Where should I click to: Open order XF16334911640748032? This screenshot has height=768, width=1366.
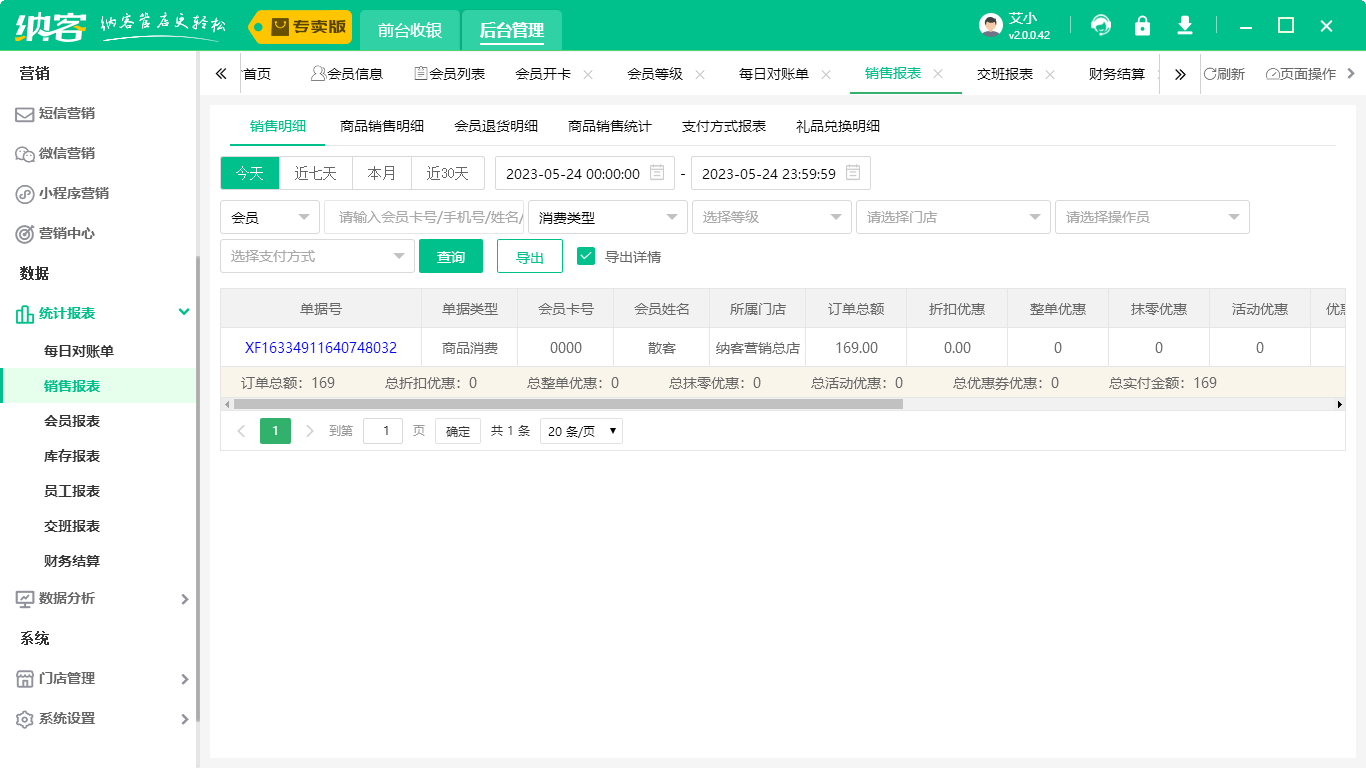pyautogui.click(x=321, y=348)
